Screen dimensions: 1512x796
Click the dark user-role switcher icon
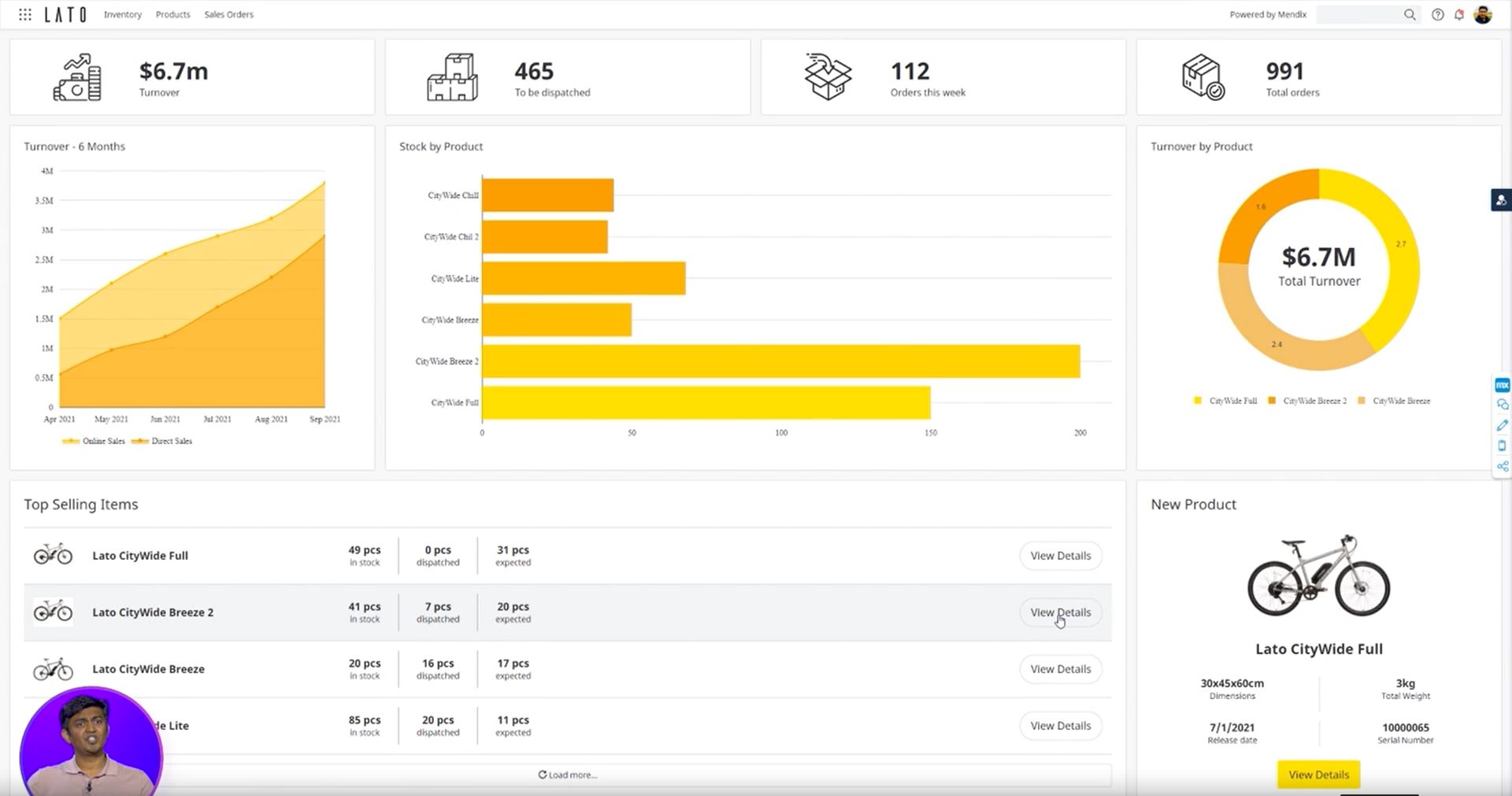(1501, 200)
